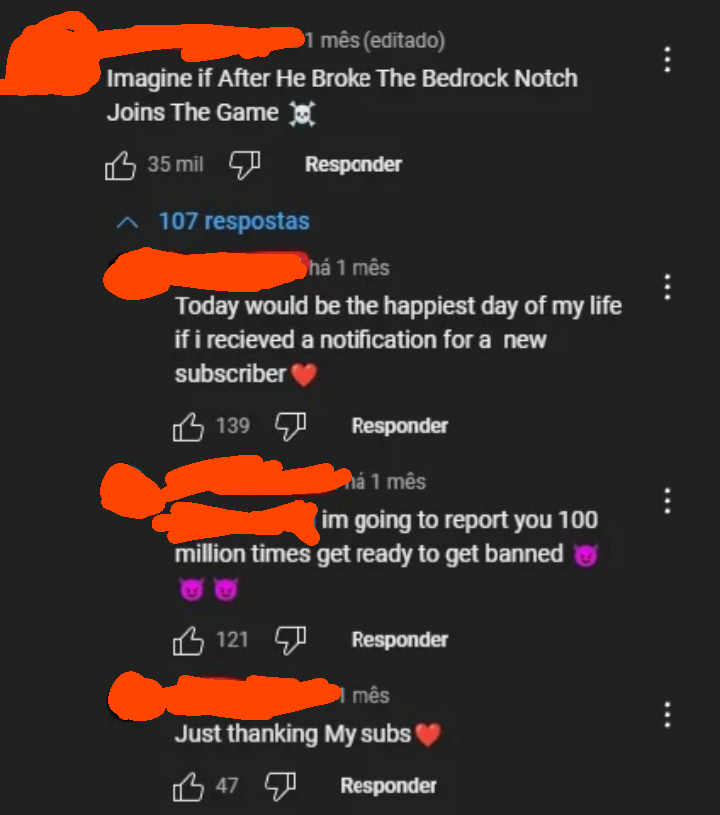The image size is (720, 815).
Task: Click Responder under the 139-like reply
Action: [400, 426]
